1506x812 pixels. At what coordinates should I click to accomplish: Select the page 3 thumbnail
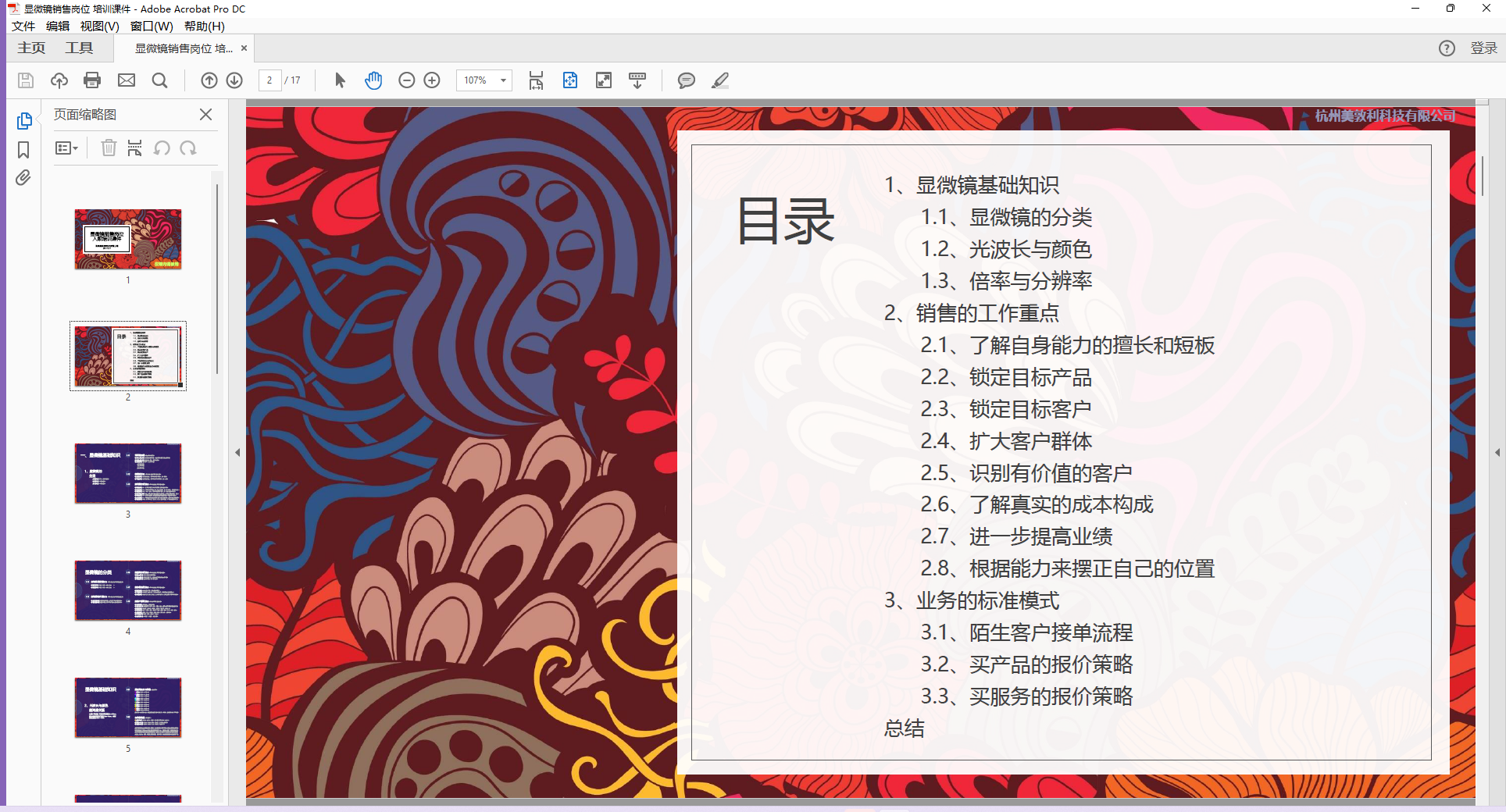[x=128, y=474]
